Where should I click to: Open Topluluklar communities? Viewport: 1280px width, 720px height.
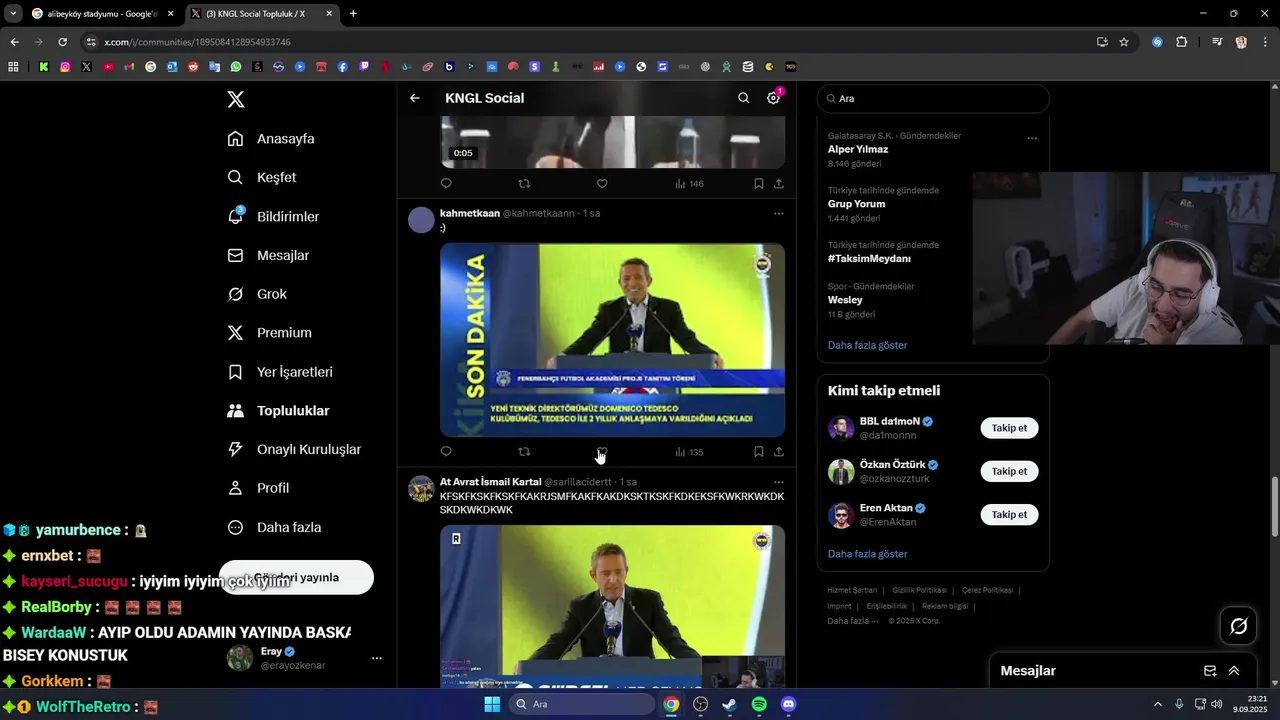[x=278, y=411]
